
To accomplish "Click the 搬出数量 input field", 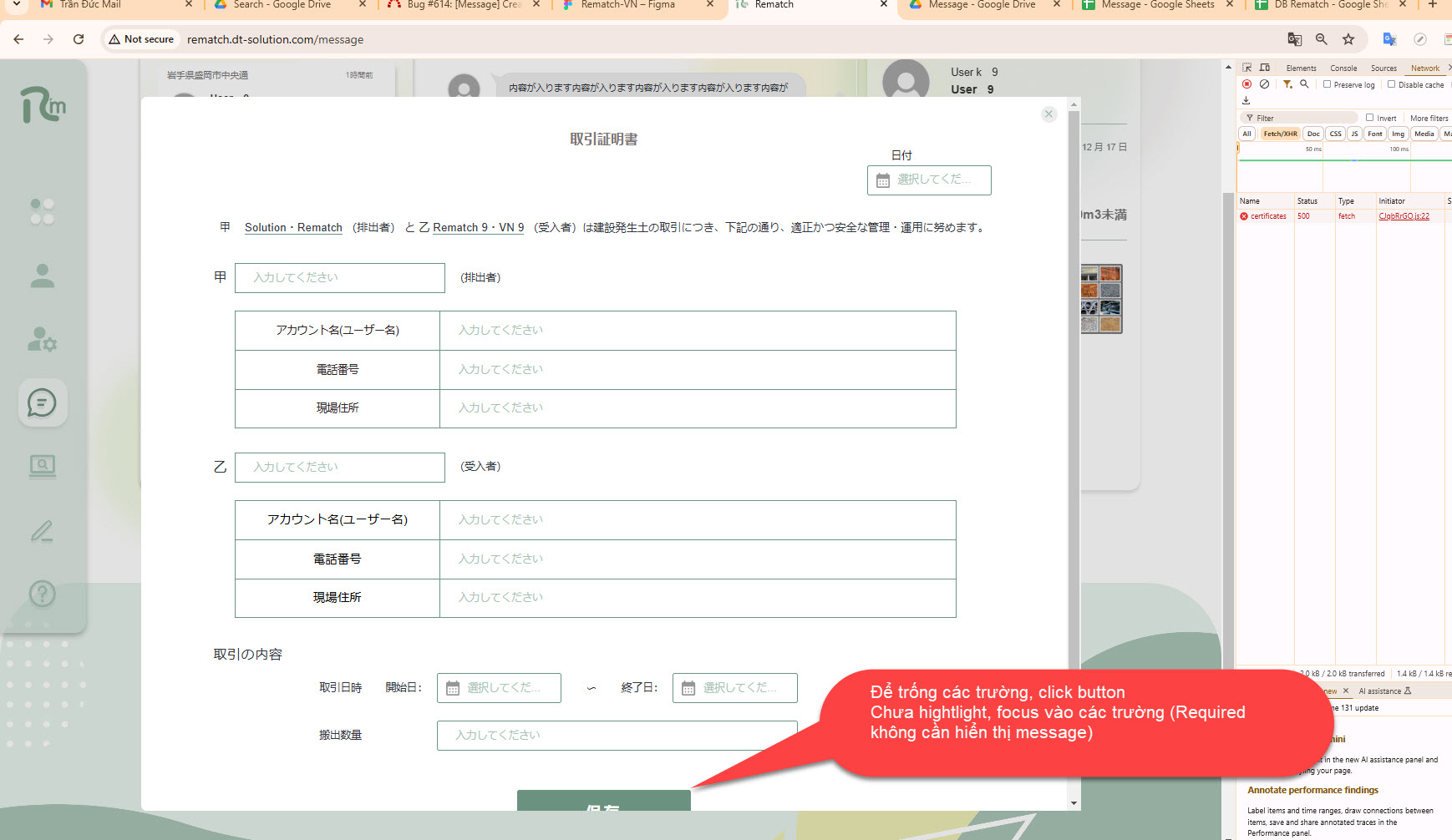I will tap(616, 736).
